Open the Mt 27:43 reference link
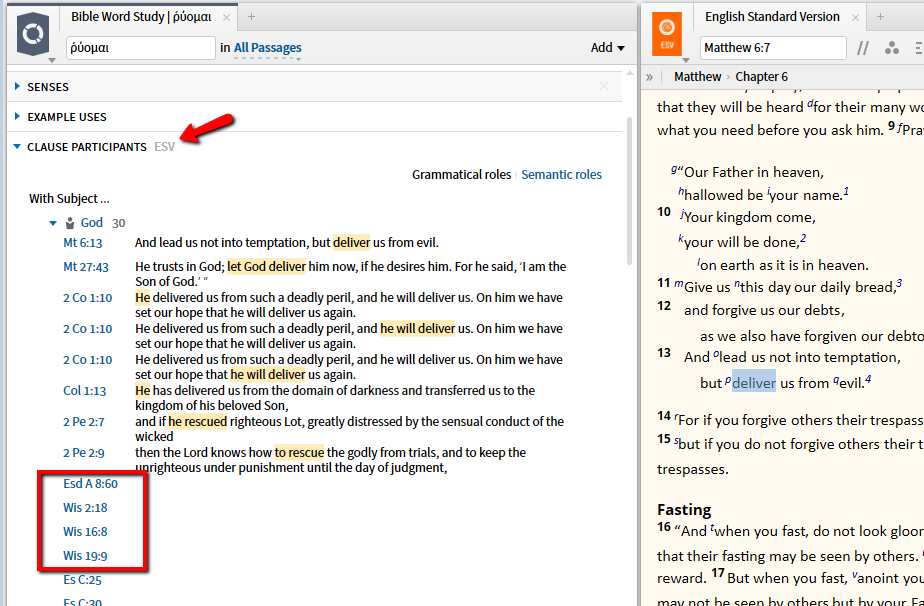The image size is (924, 606). coord(86,267)
